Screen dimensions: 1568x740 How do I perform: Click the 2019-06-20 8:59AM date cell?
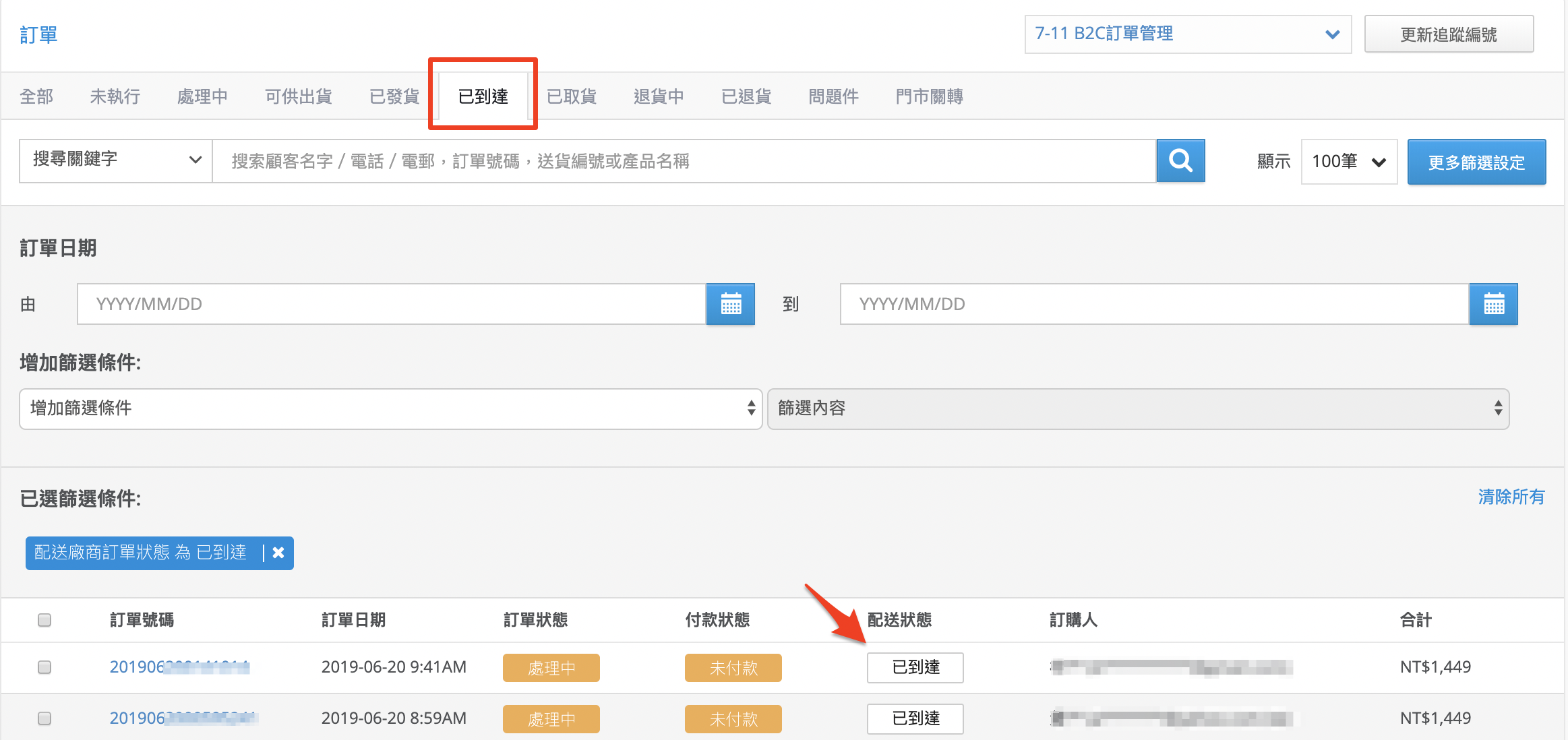point(394,718)
